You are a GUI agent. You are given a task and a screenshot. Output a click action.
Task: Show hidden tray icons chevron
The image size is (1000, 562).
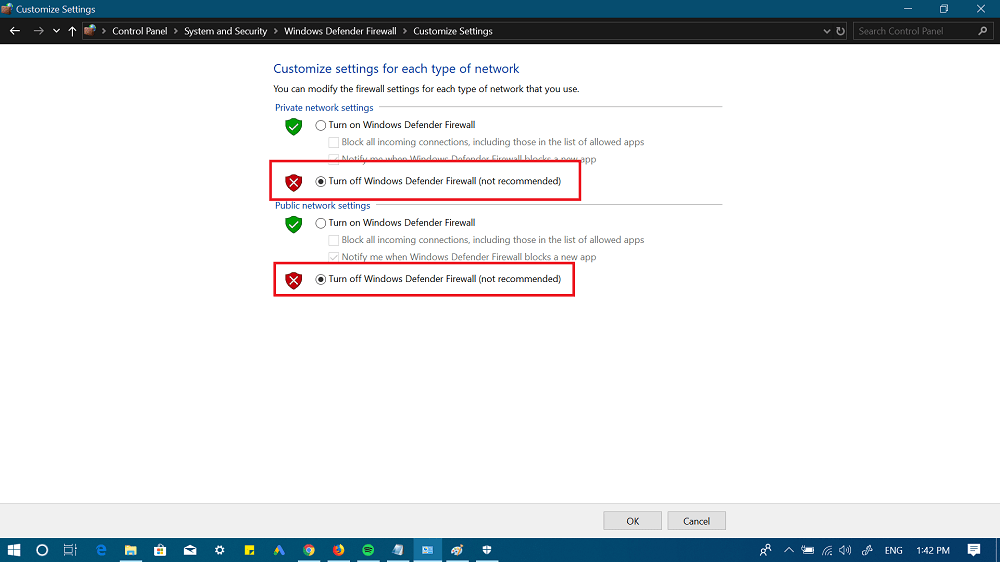click(x=789, y=550)
